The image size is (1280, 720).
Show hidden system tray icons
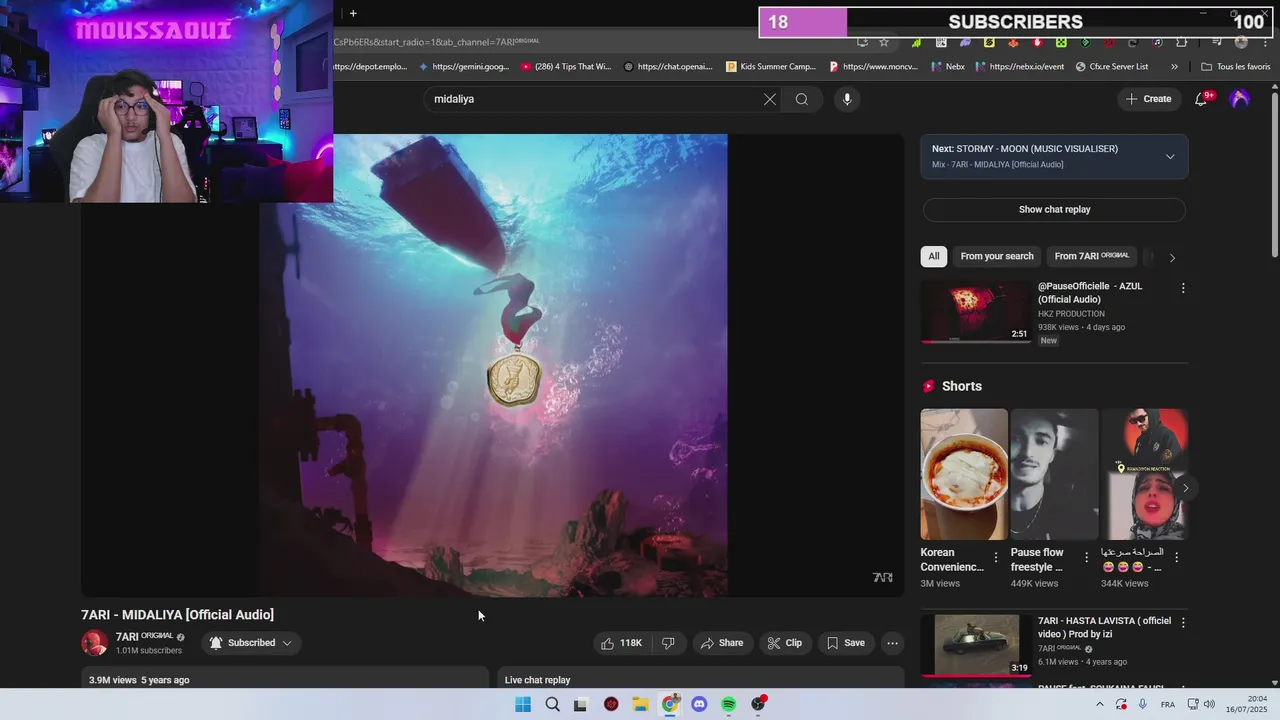click(1100, 704)
